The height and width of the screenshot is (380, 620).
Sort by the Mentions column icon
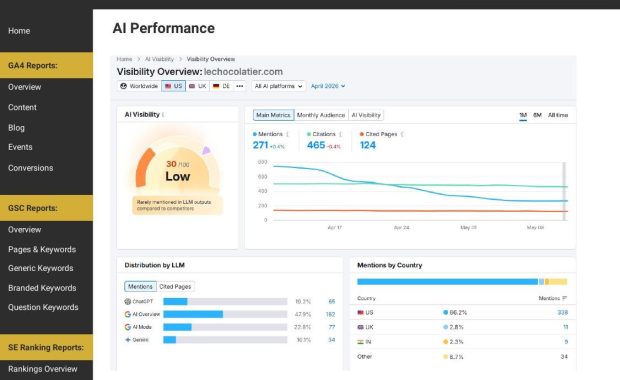[x=564, y=298]
